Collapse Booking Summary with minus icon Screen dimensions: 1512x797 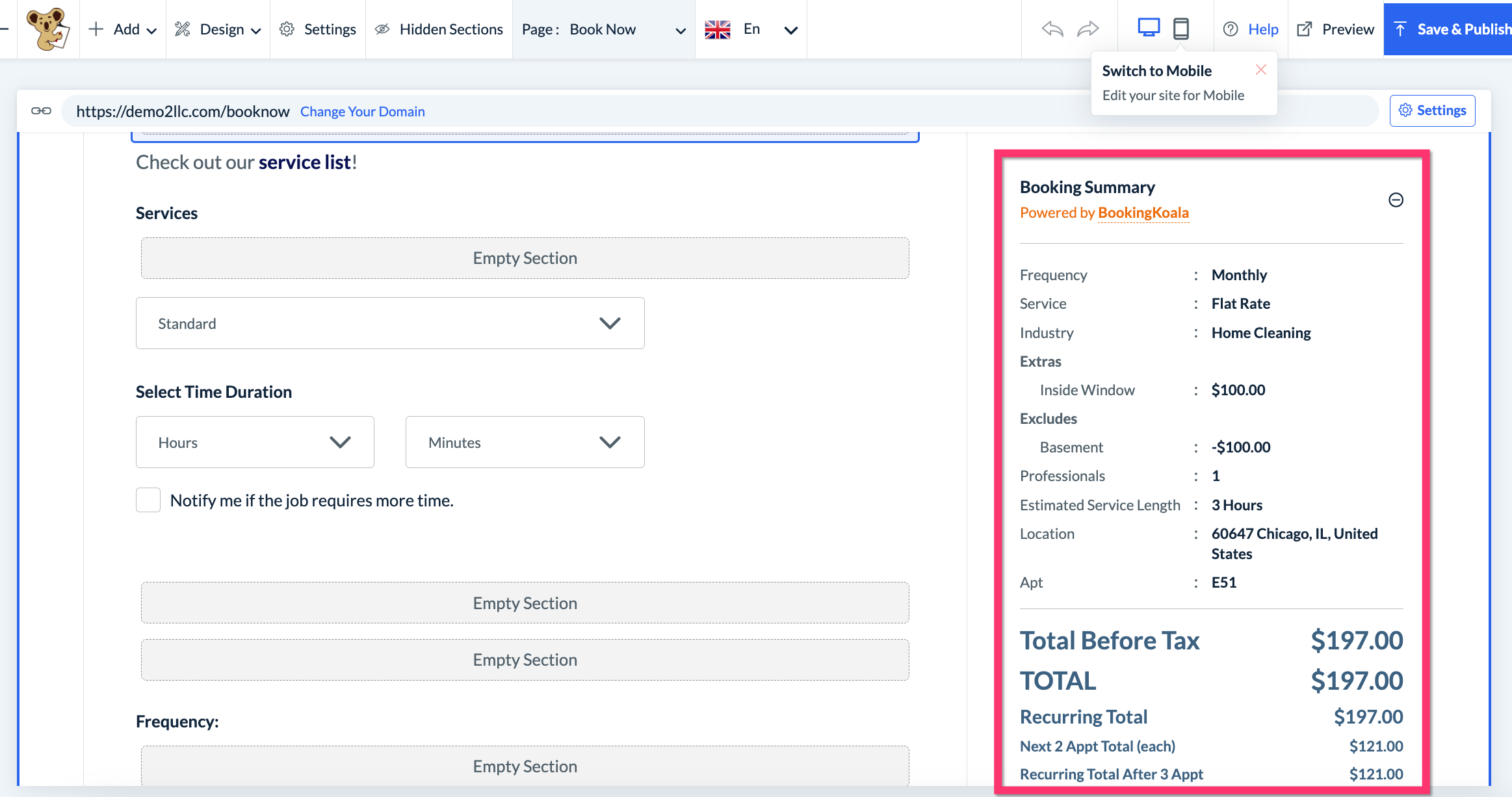point(1396,200)
